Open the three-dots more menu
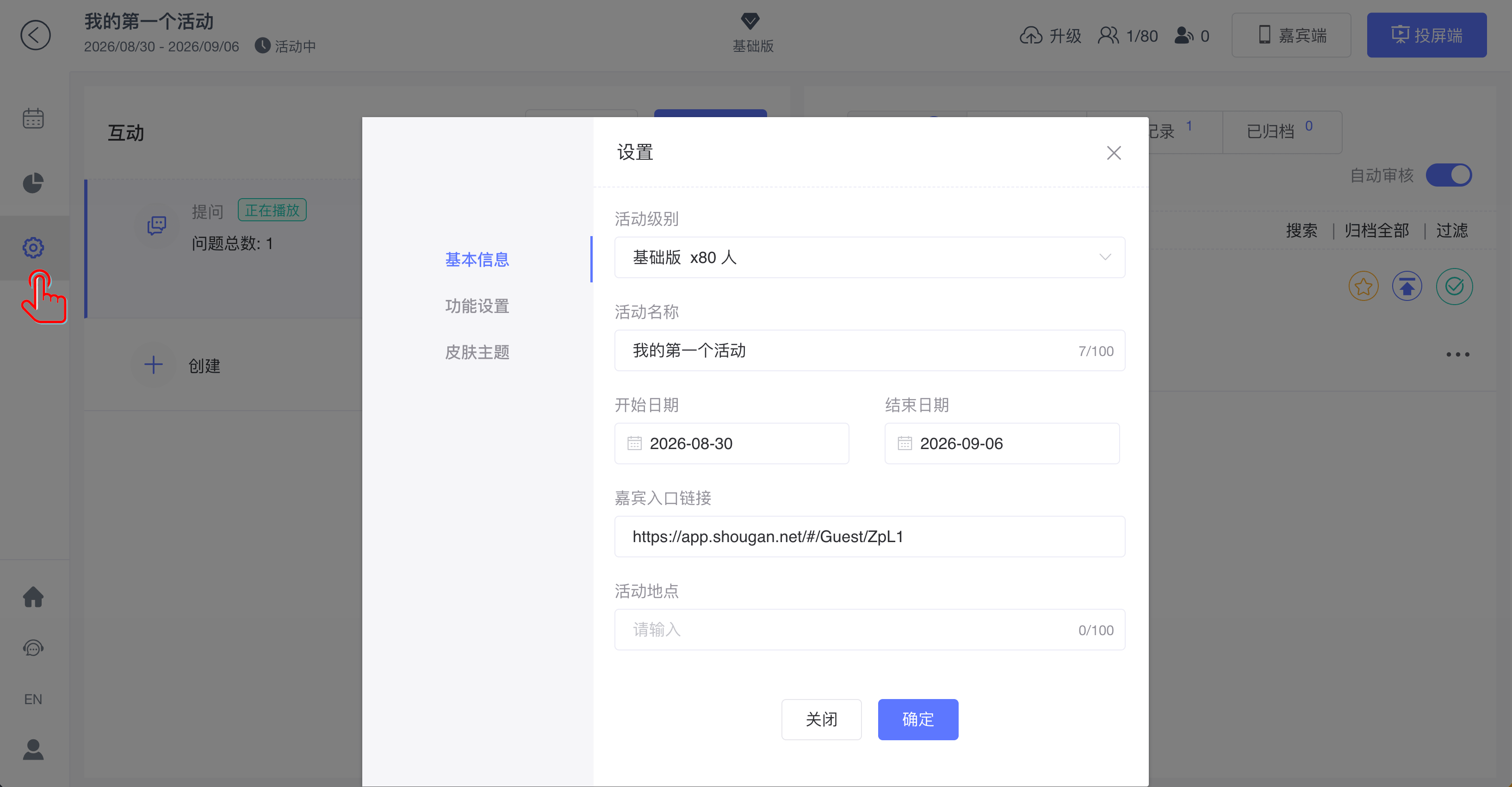Viewport: 1512px width, 787px height. [1458, 354]
